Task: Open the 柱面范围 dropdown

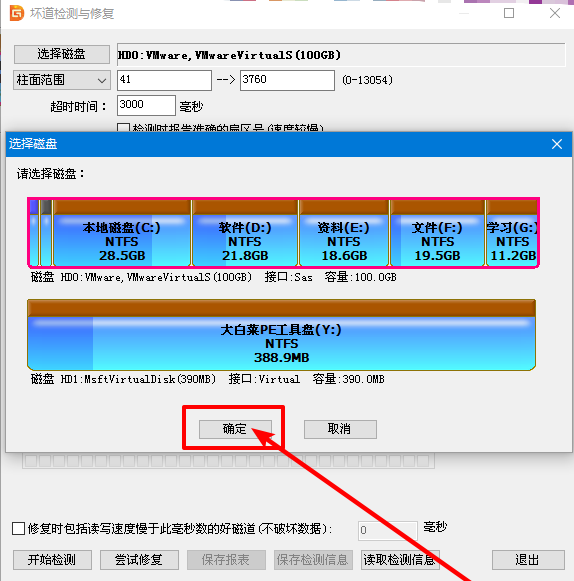Action: tap(62, 80)
